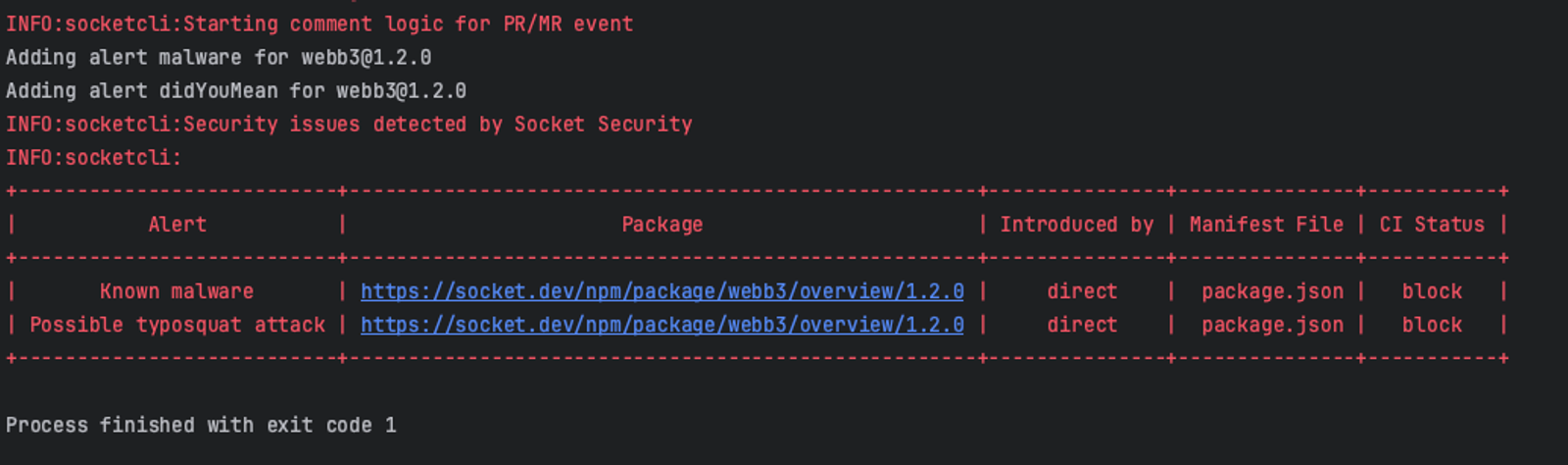Click 'block' status in typosquat attack row
This screenshot has height=465, width=1568.
[x=1432, y=325]
